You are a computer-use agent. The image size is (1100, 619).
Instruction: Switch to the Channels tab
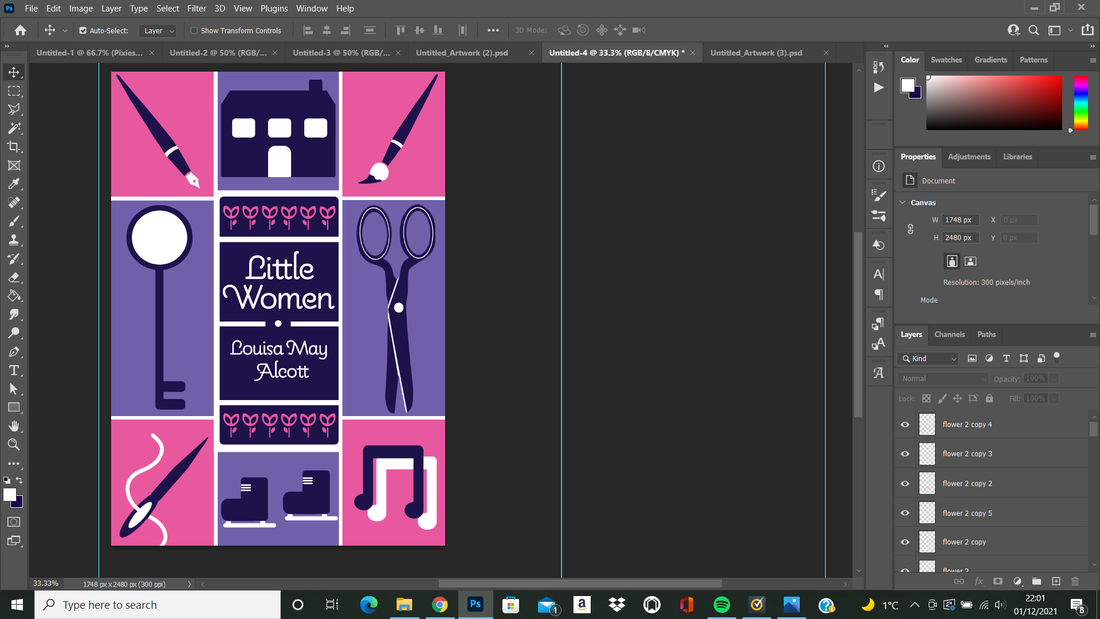click(949, 335)
